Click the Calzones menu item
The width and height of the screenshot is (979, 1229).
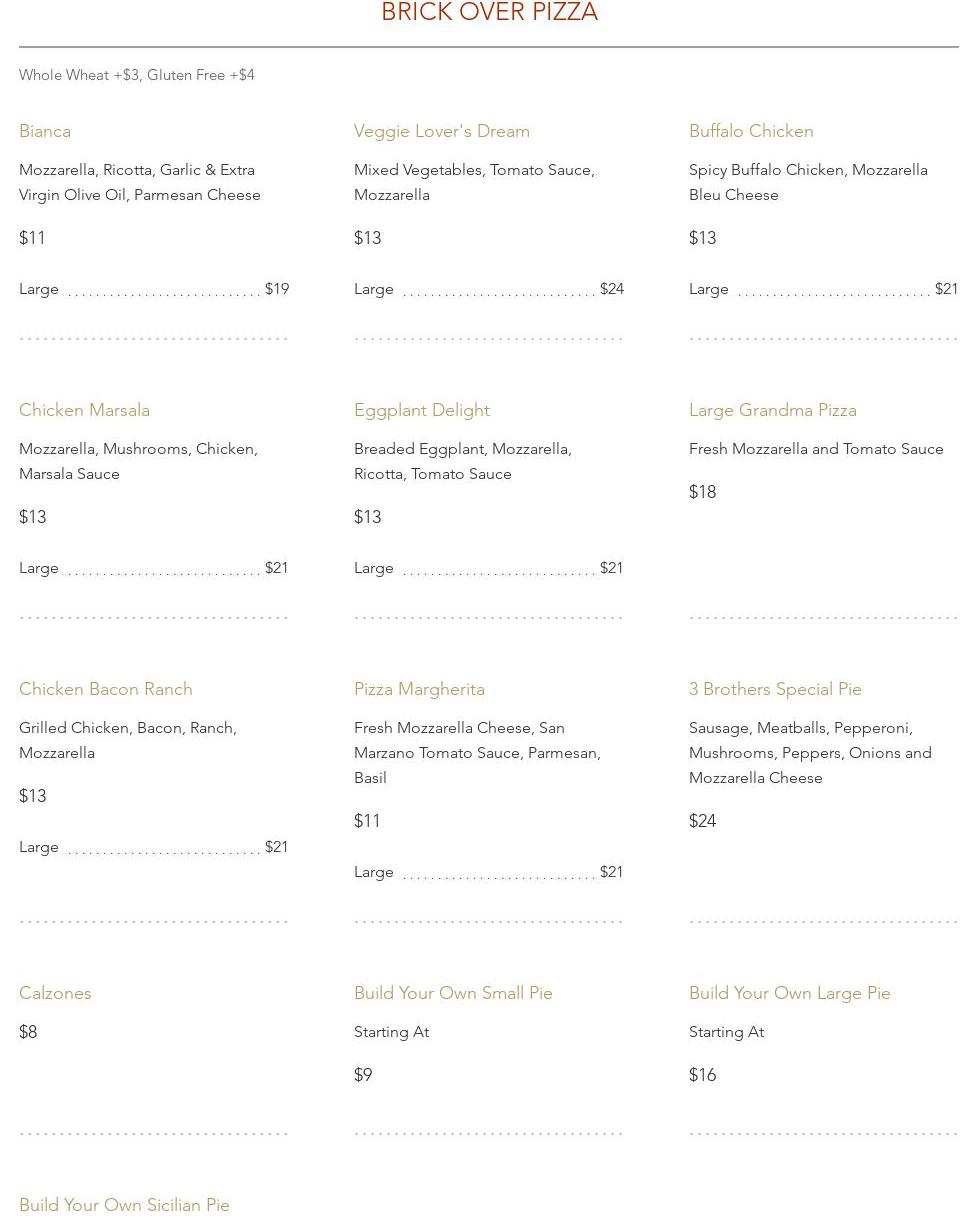55,993
